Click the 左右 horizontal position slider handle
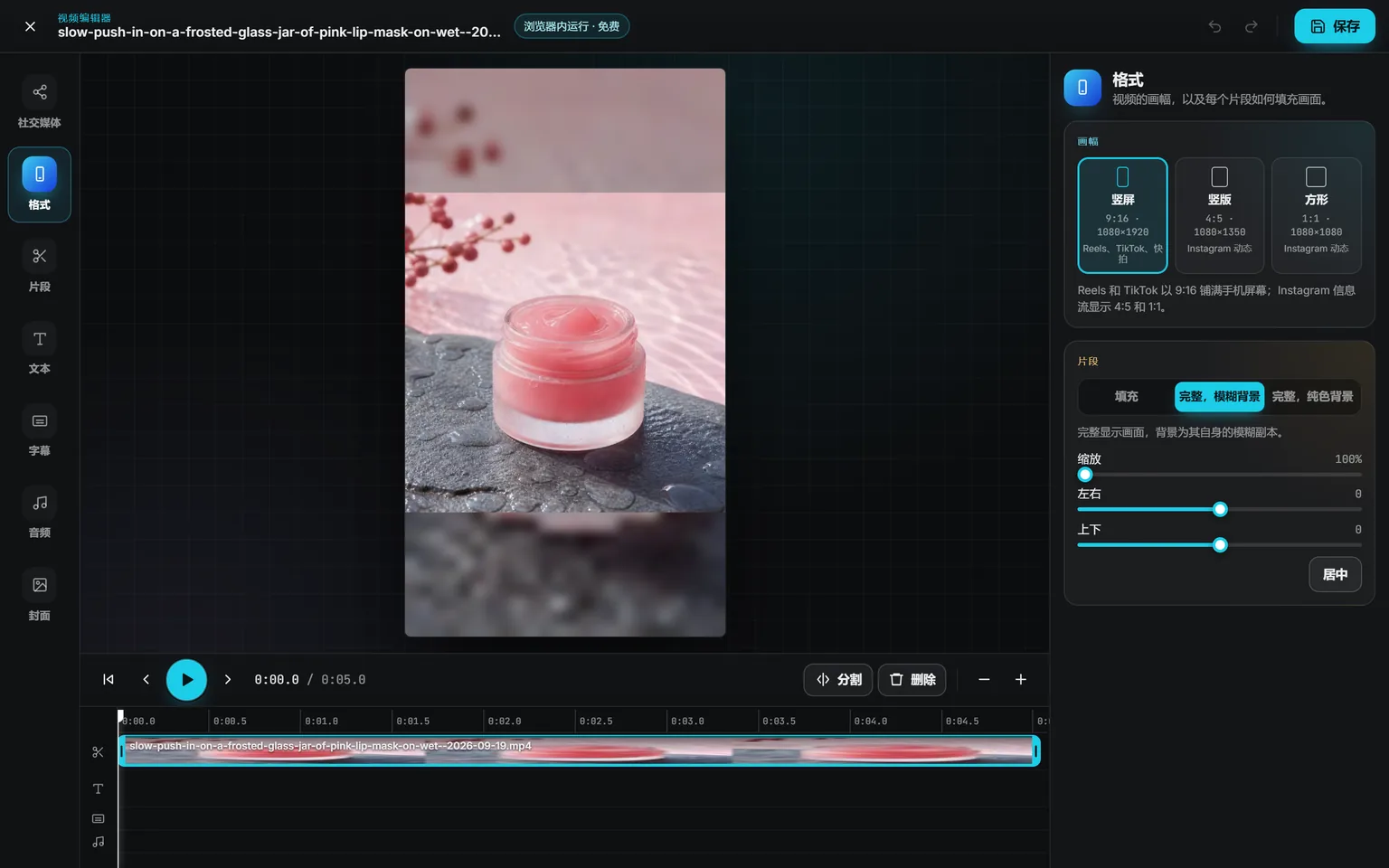 click(x=1220, y=510)
